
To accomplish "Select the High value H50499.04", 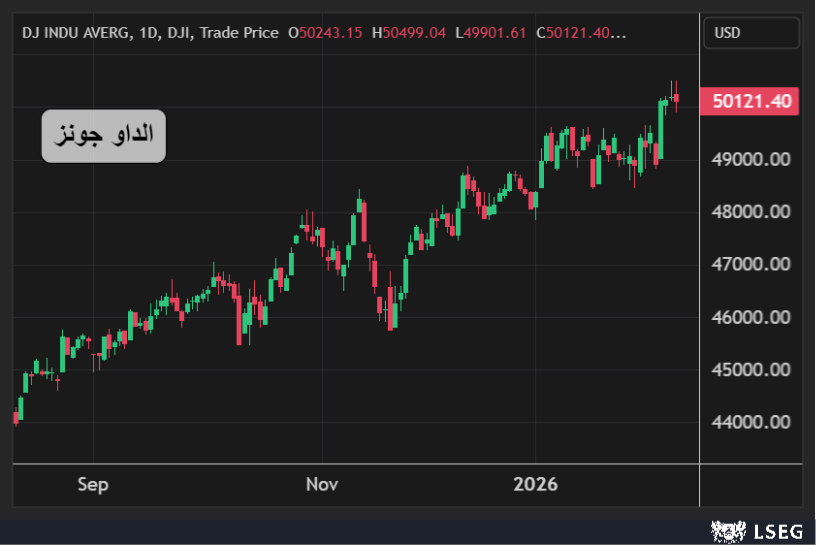I will pyautogui.click(x=408, y=33).
